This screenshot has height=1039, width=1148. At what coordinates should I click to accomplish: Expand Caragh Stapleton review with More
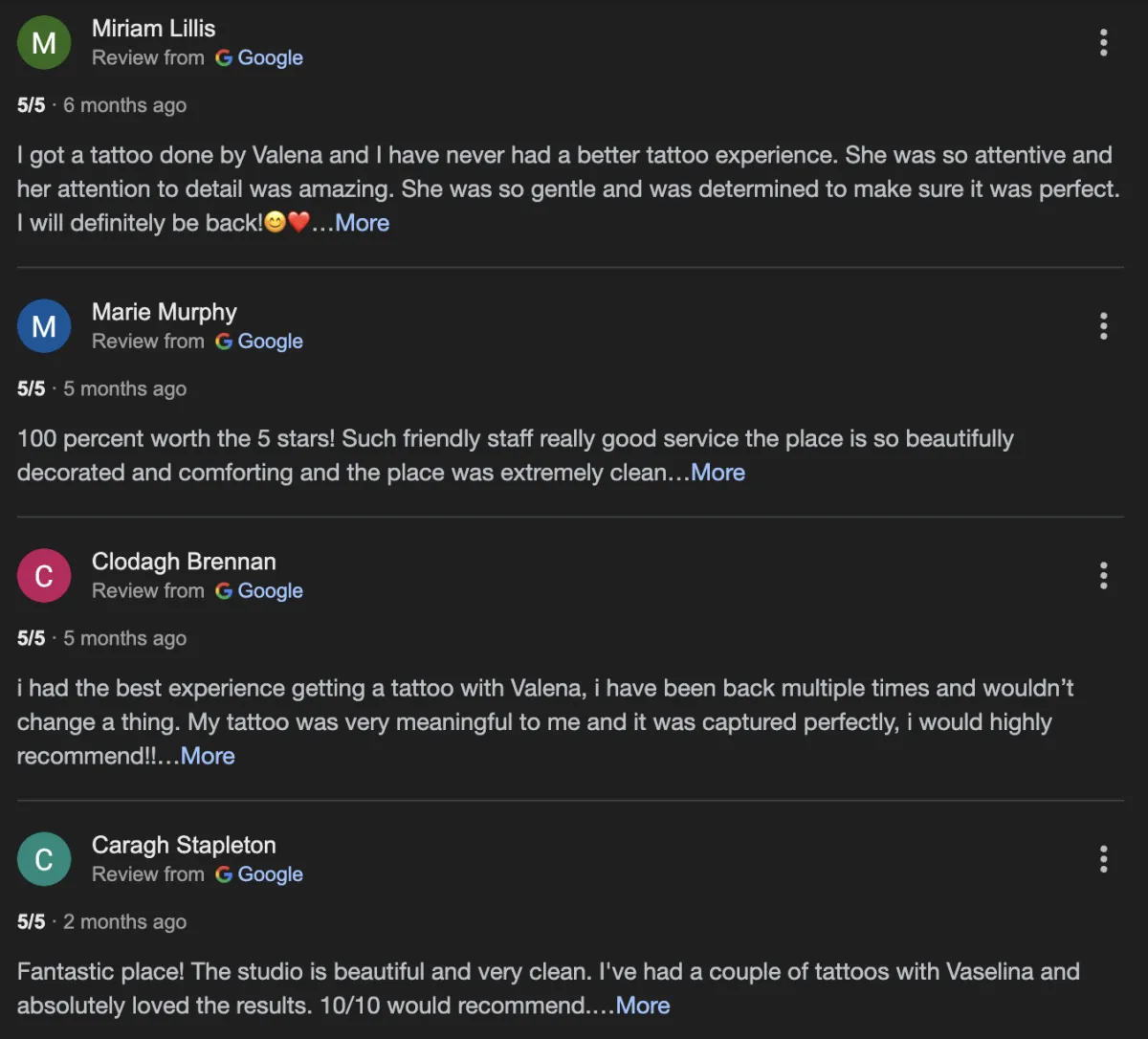(x=643, y=1006)
